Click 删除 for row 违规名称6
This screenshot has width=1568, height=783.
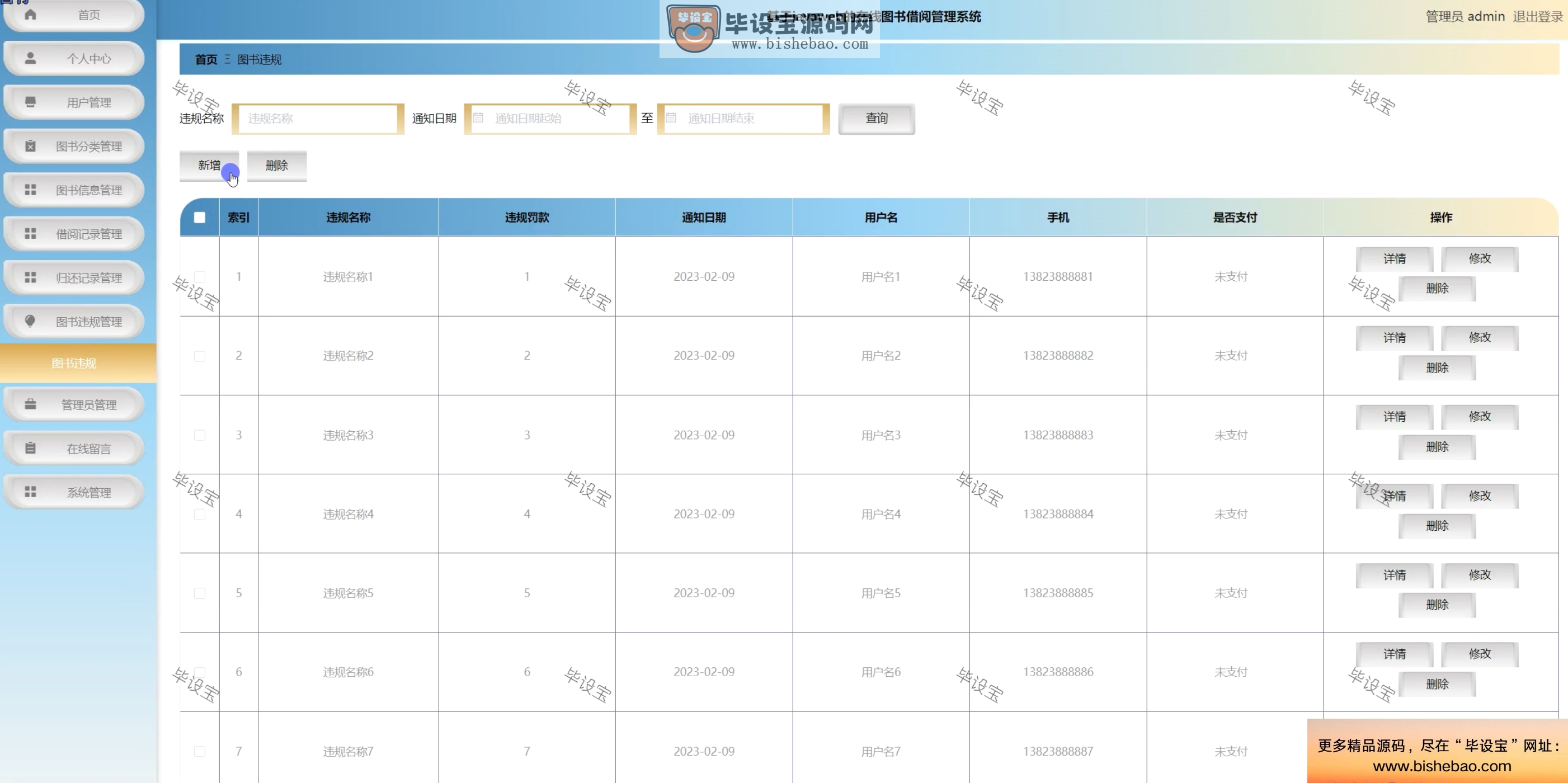pyautogui.click(x=1437, y=684)
